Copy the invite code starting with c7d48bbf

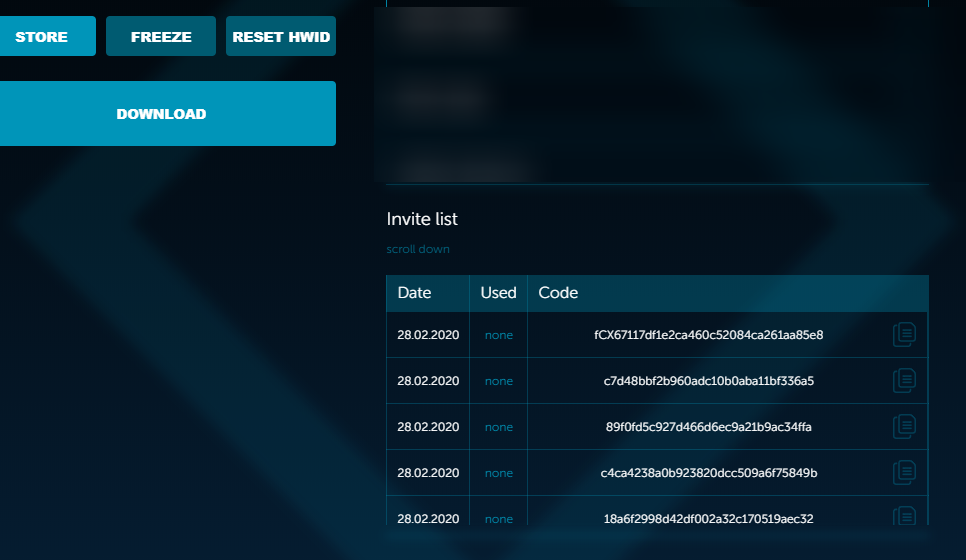(904, 381)
